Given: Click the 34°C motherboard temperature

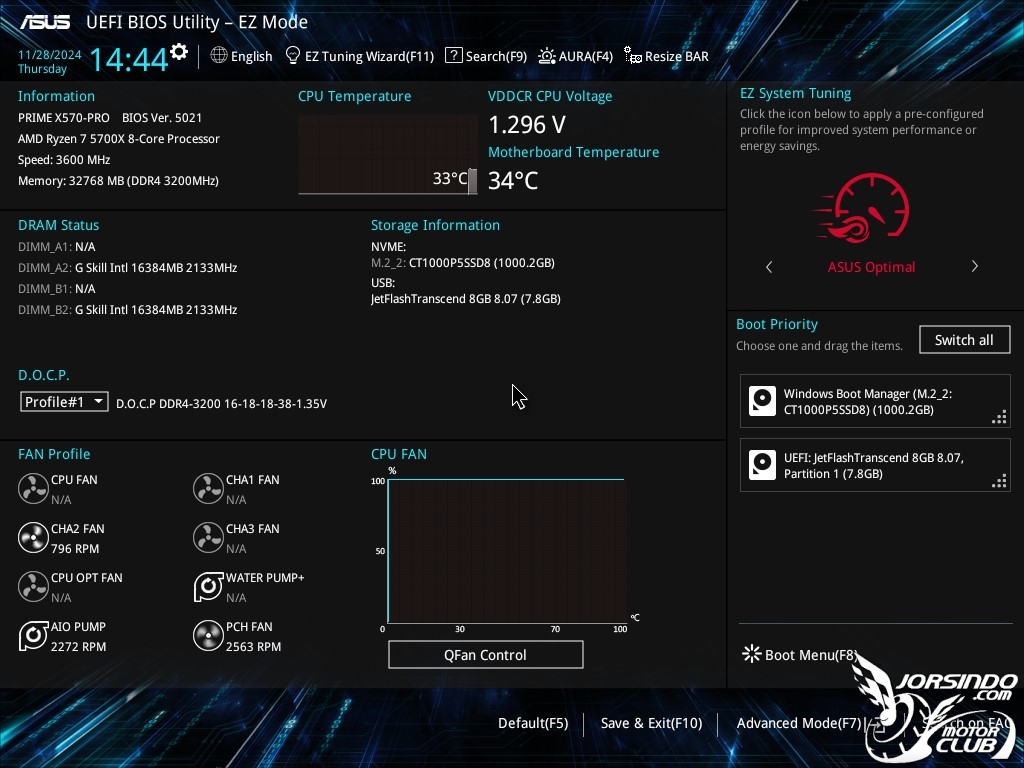Looking at the screenshot, I should tap(513, 180).
